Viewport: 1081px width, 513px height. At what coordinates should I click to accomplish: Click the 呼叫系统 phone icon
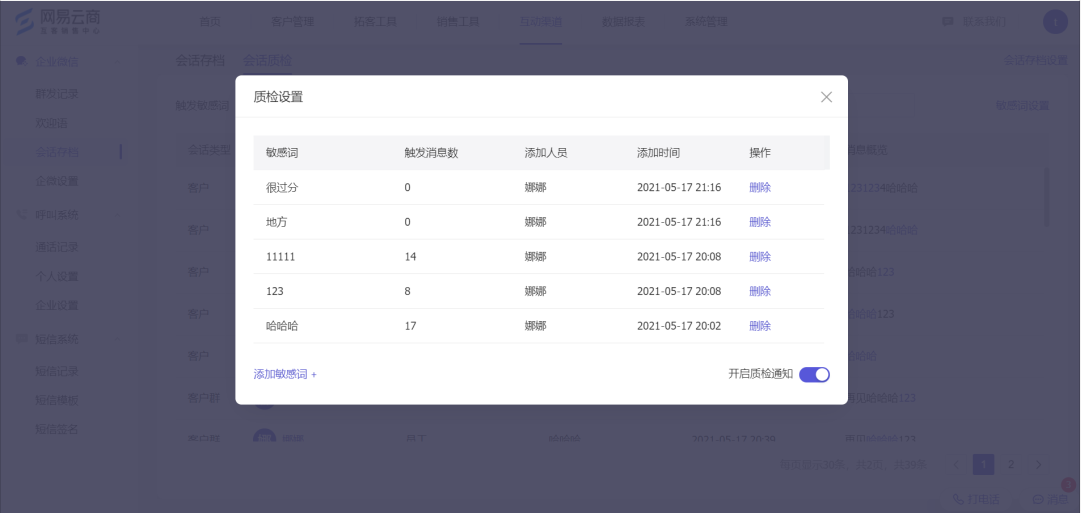pyautogui.click(x=21, y=214)
